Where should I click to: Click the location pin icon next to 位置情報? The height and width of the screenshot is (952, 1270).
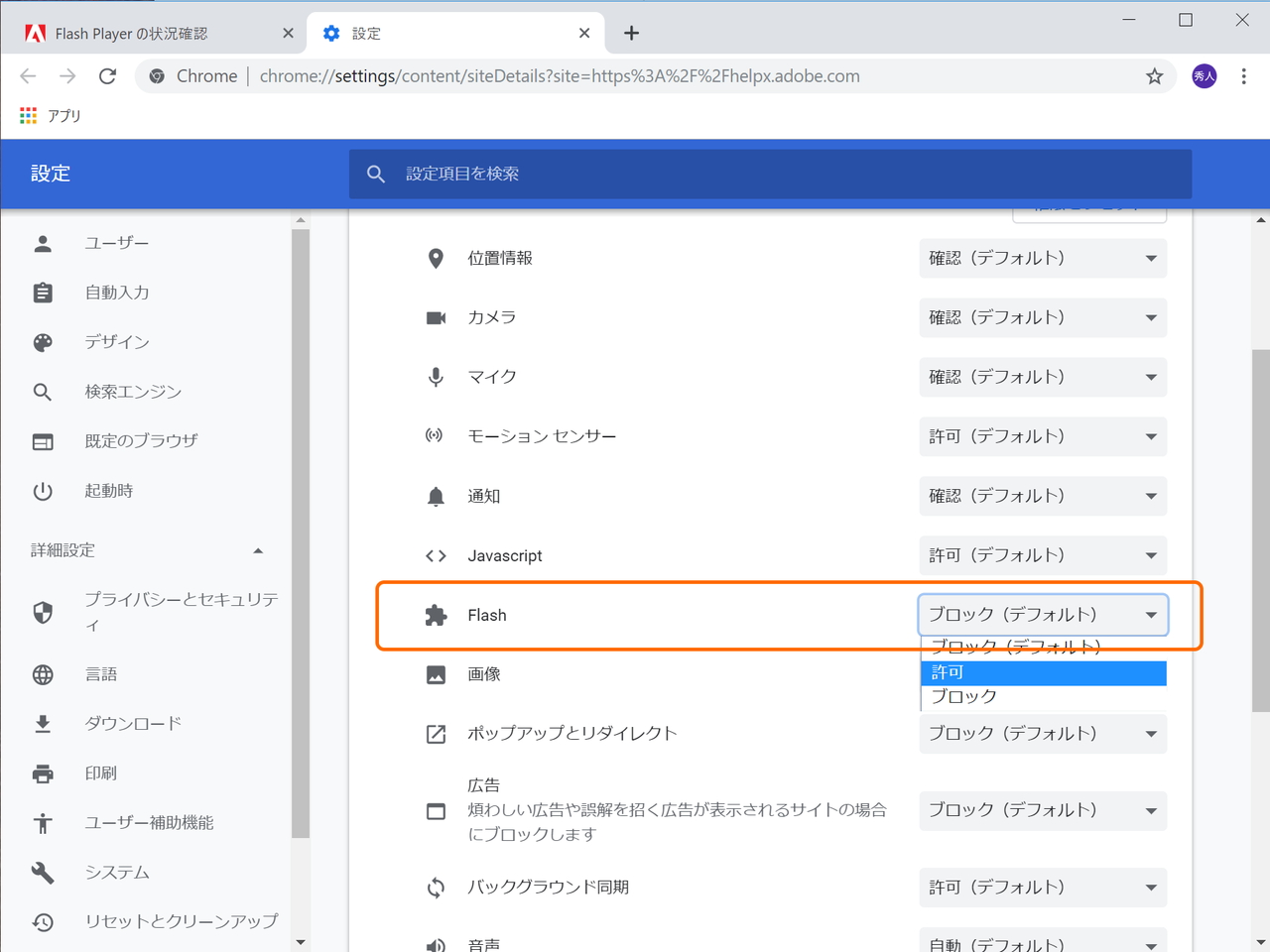point(436,258)
